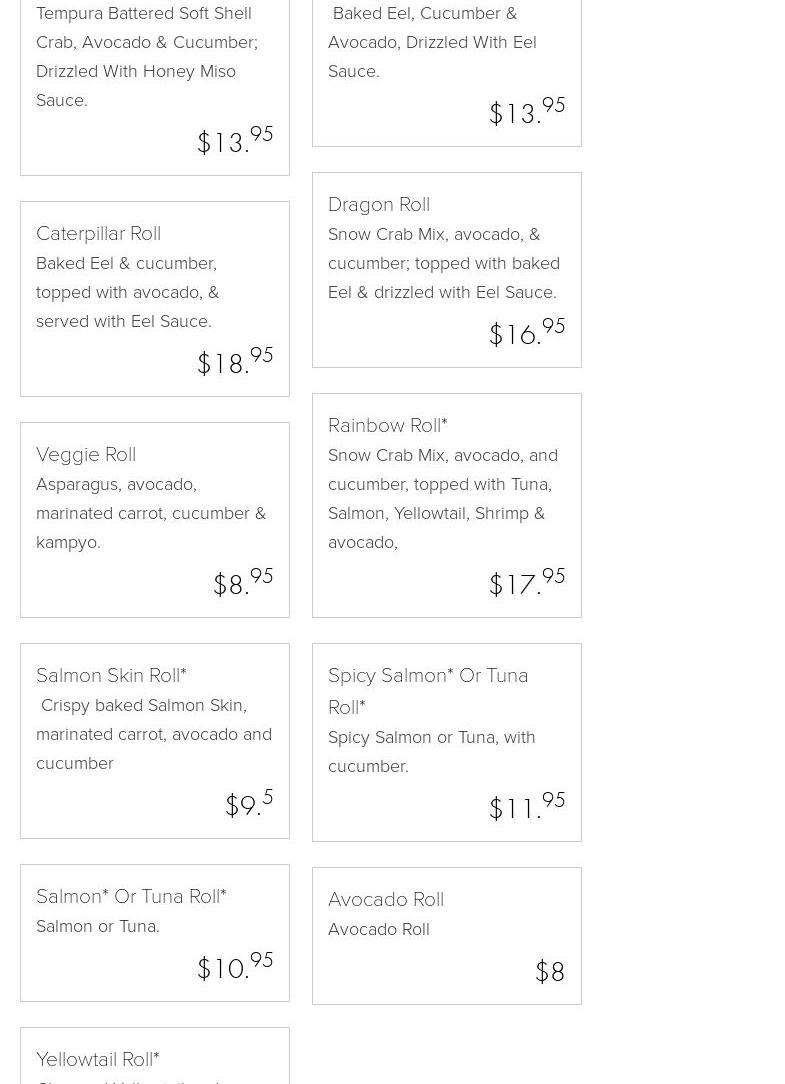Select the Veggie Roll ingredients description

(151, 513)
